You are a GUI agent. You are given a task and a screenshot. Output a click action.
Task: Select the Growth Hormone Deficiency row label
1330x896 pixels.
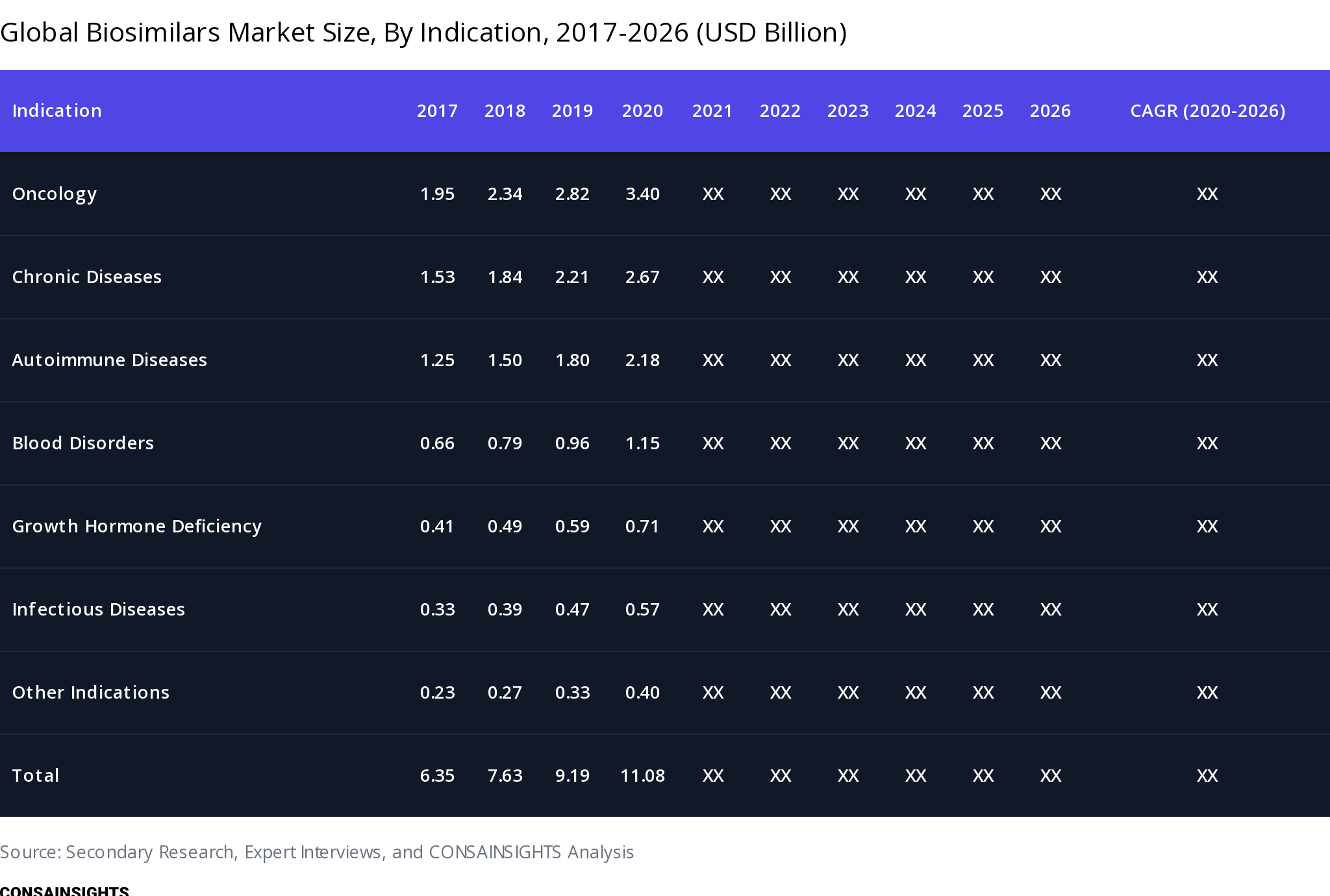click(x=137, y=527)
